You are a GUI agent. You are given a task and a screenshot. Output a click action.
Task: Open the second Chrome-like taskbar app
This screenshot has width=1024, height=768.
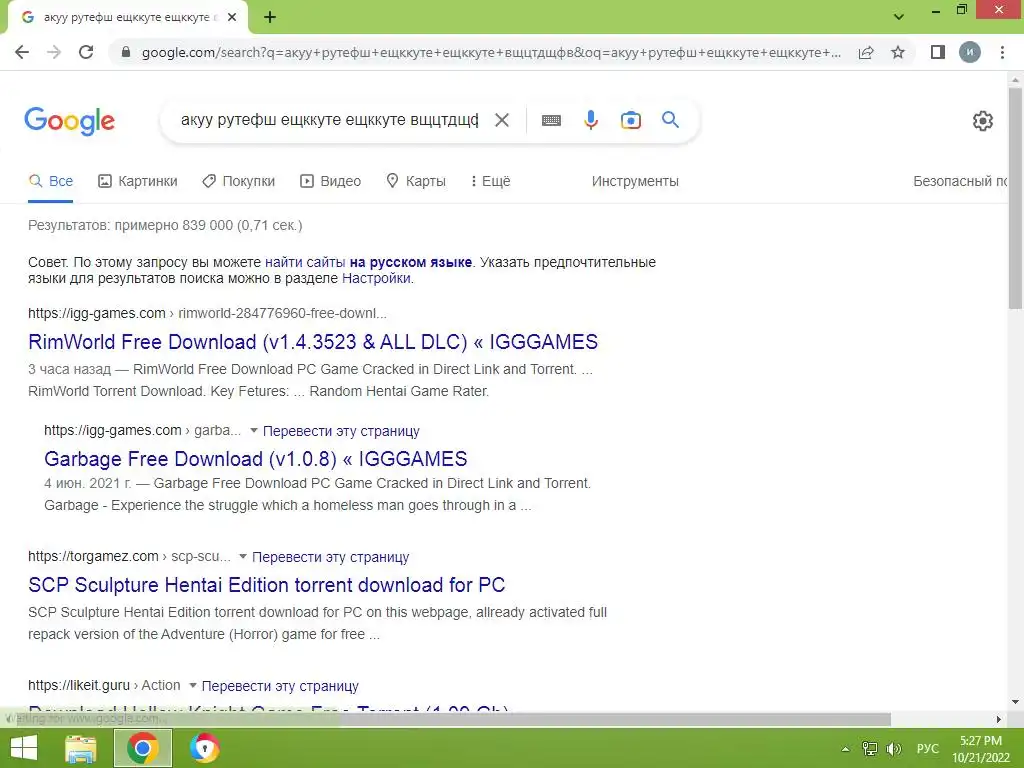(204, 748)
